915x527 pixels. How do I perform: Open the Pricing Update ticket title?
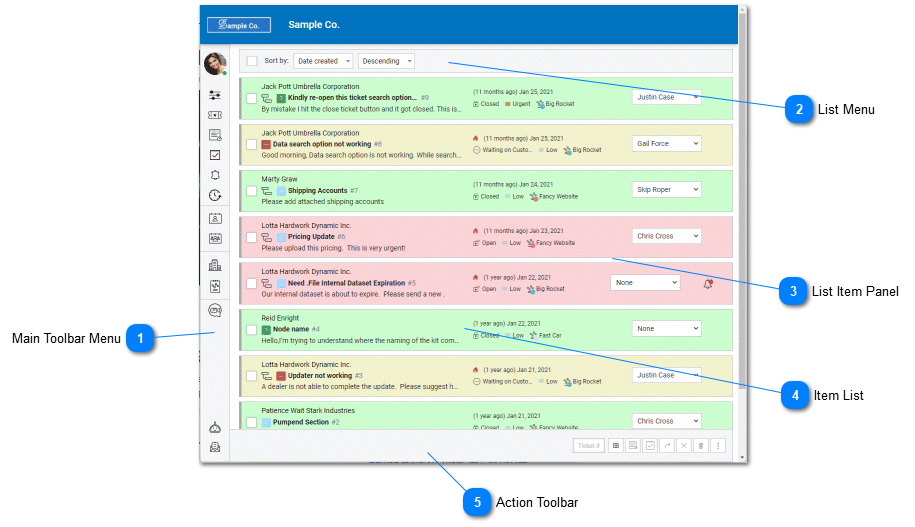coord(311,237)
